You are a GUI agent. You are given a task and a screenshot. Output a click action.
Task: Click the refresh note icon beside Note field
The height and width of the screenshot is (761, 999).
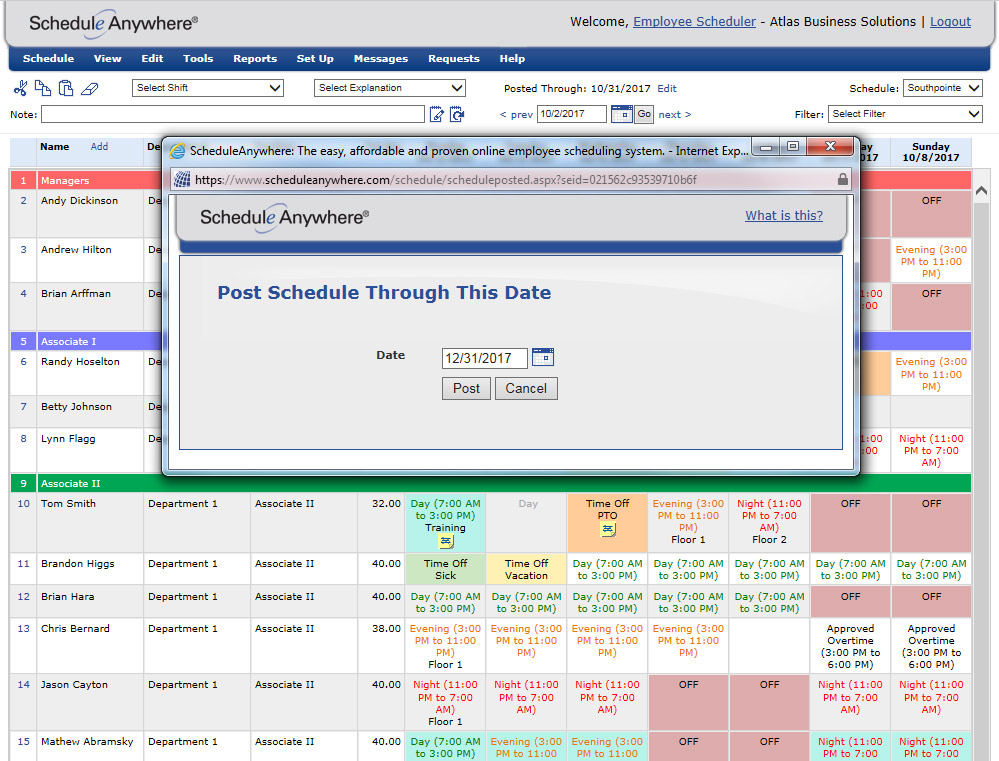coord(457,114)
